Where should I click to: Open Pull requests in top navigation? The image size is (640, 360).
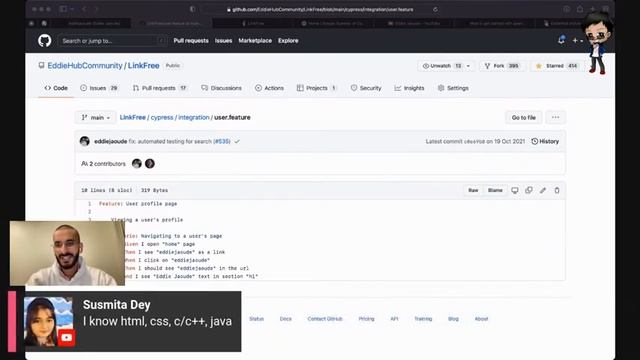(x=191, y=41)
